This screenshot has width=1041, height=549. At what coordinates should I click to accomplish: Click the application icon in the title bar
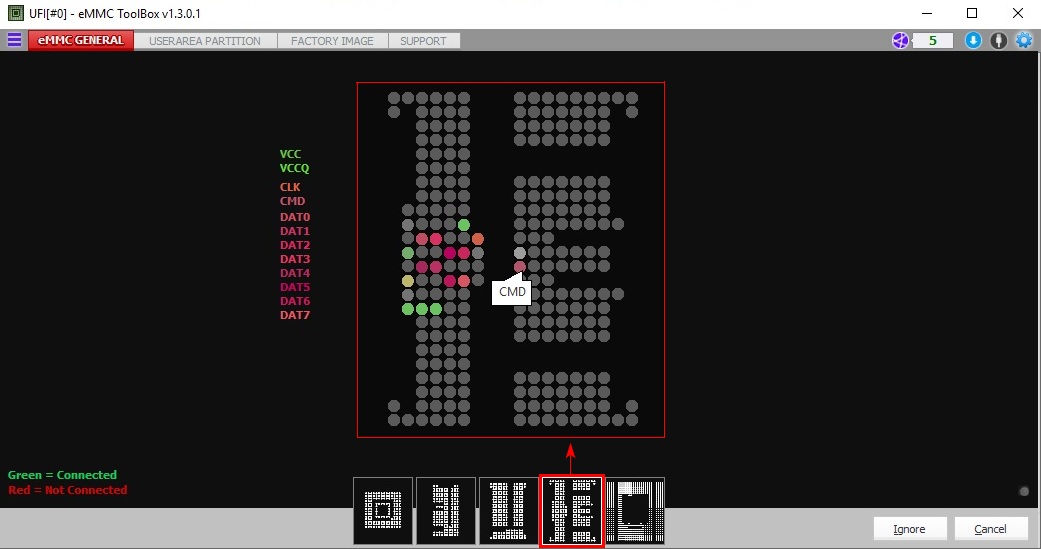pyautogui.click(x=15, y=13)
